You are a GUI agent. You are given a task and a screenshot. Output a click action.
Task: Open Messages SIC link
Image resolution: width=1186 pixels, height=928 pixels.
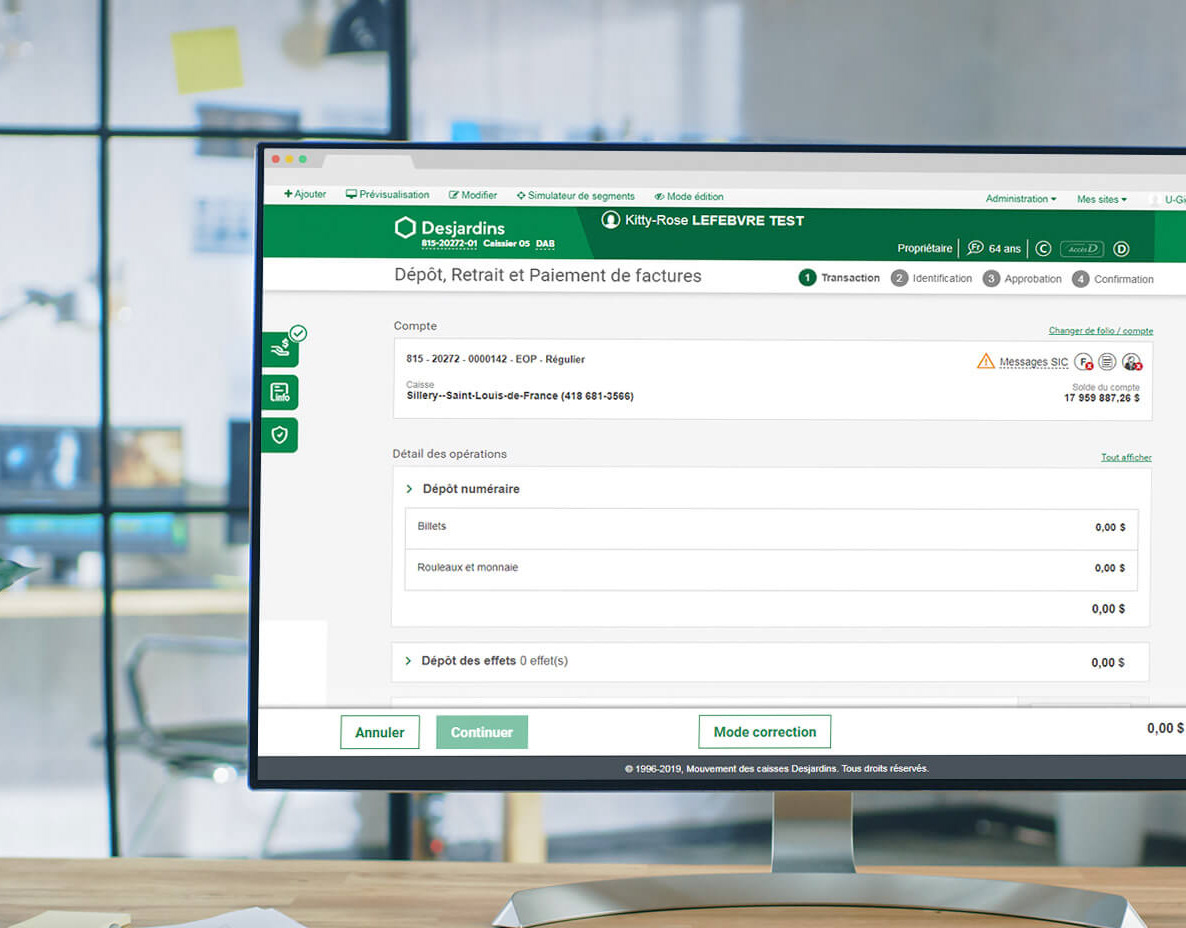[x=1034, y=362]
